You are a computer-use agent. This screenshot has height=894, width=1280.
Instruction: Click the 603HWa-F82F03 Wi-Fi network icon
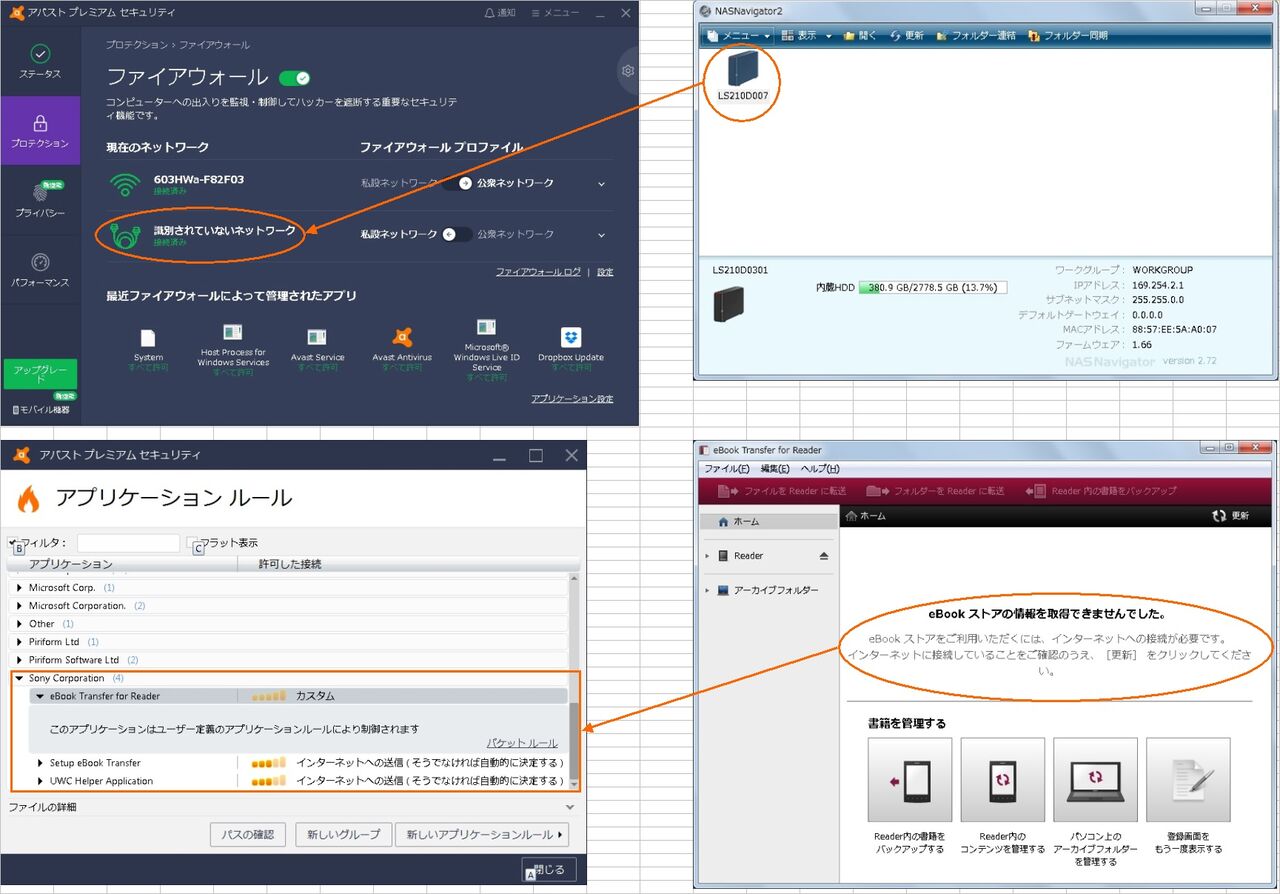click(125, 184)
